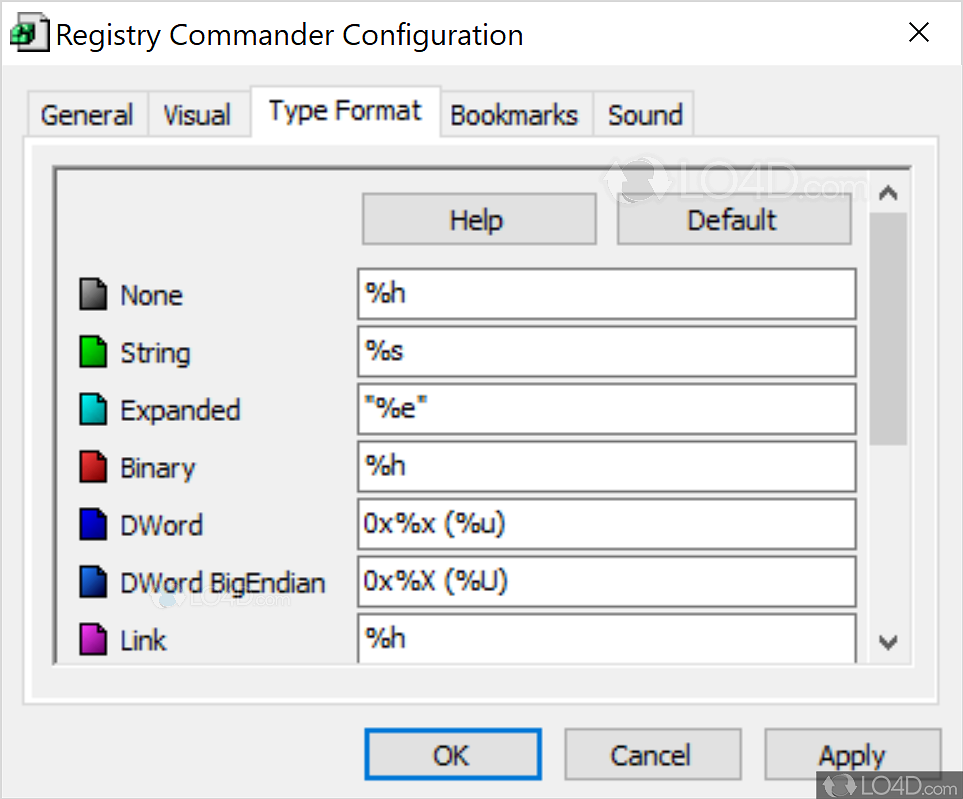963x799 pixels.
Task: Click the scrollbar down arrow
Action: tap(888, 643)
